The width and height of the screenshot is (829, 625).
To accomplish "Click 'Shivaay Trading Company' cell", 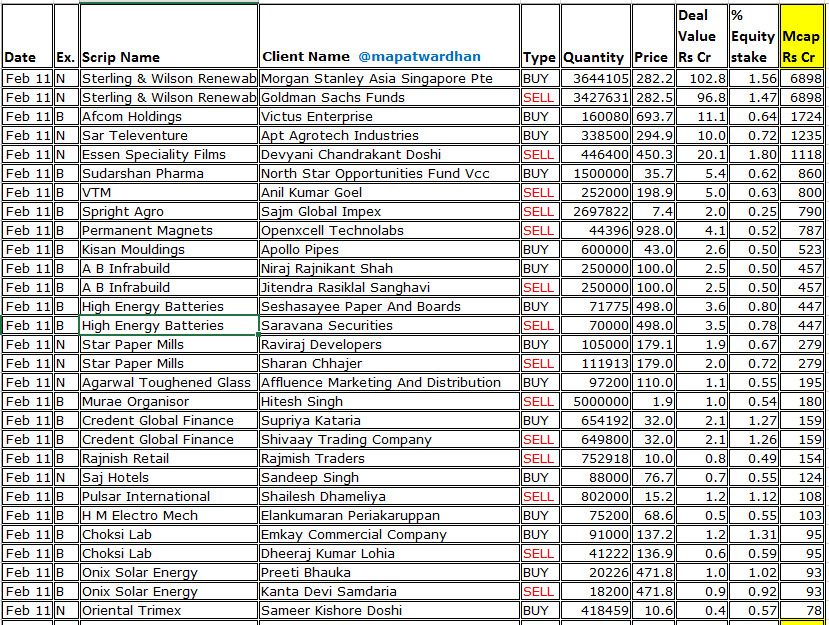I will pos(390,440).
